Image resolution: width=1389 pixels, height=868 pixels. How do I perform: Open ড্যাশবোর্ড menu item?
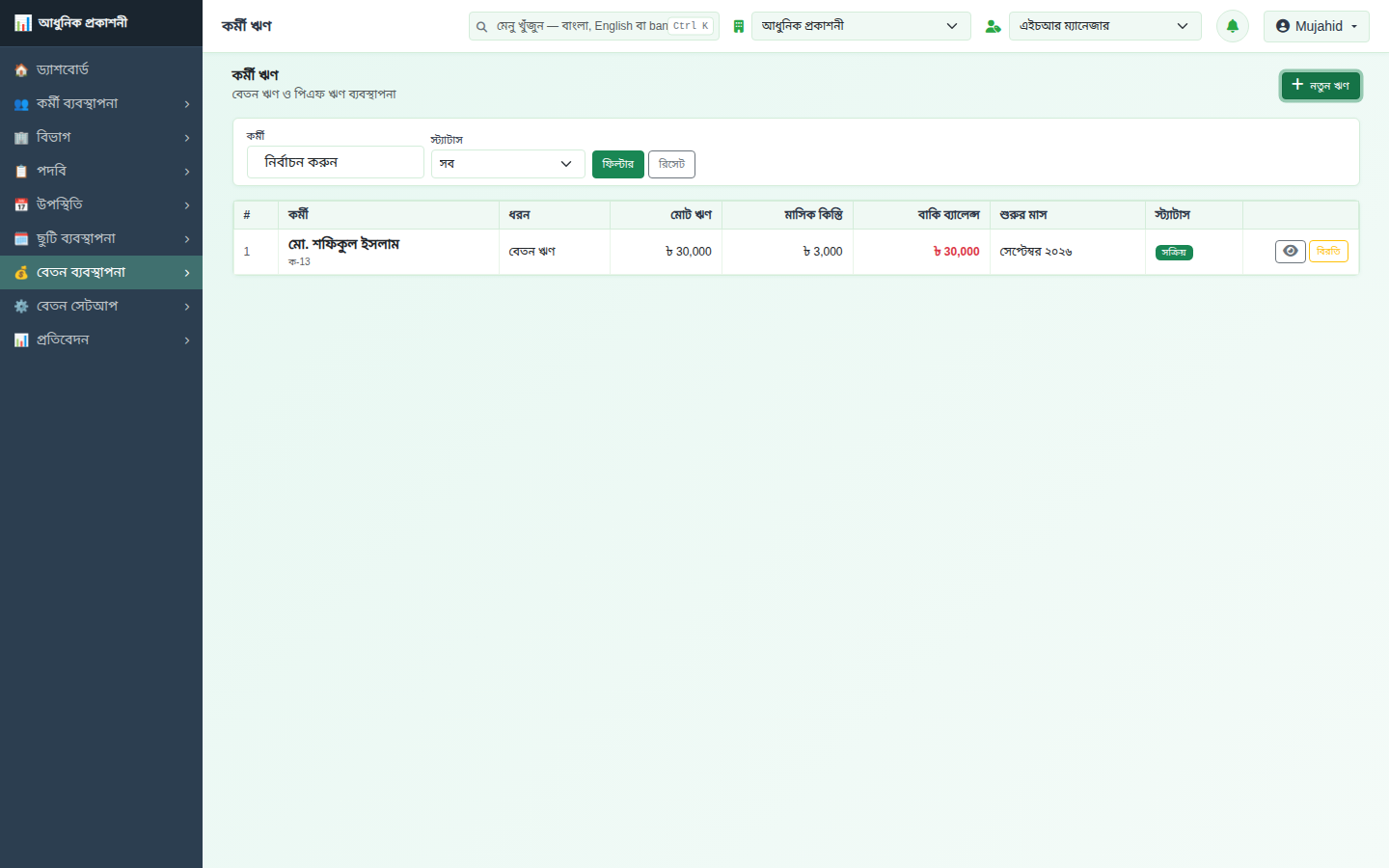pyautogui.click(x=101, y=69)
